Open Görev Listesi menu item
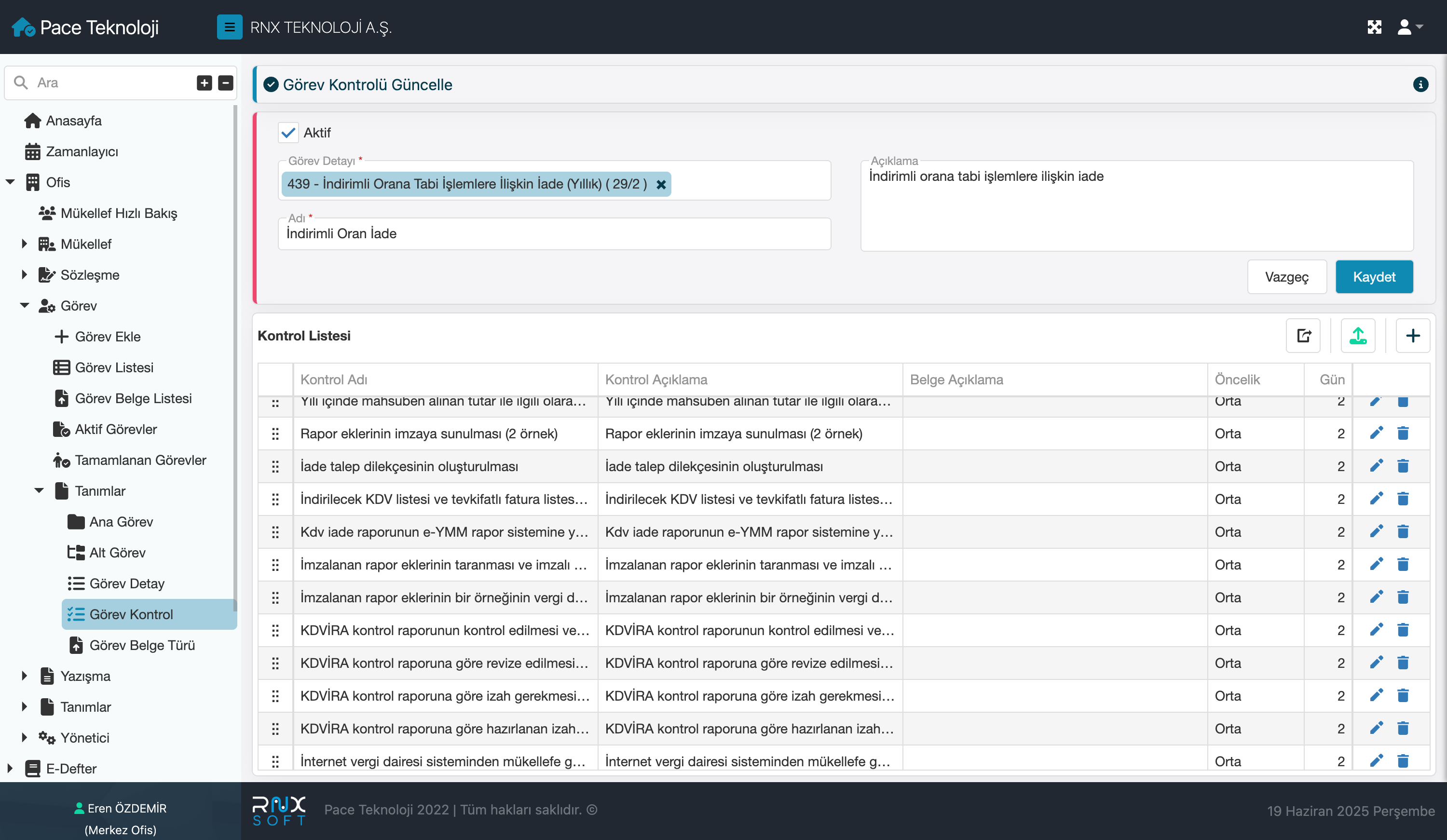The width and height of the screenshot is (1447, 840). (x=114, y=367)
